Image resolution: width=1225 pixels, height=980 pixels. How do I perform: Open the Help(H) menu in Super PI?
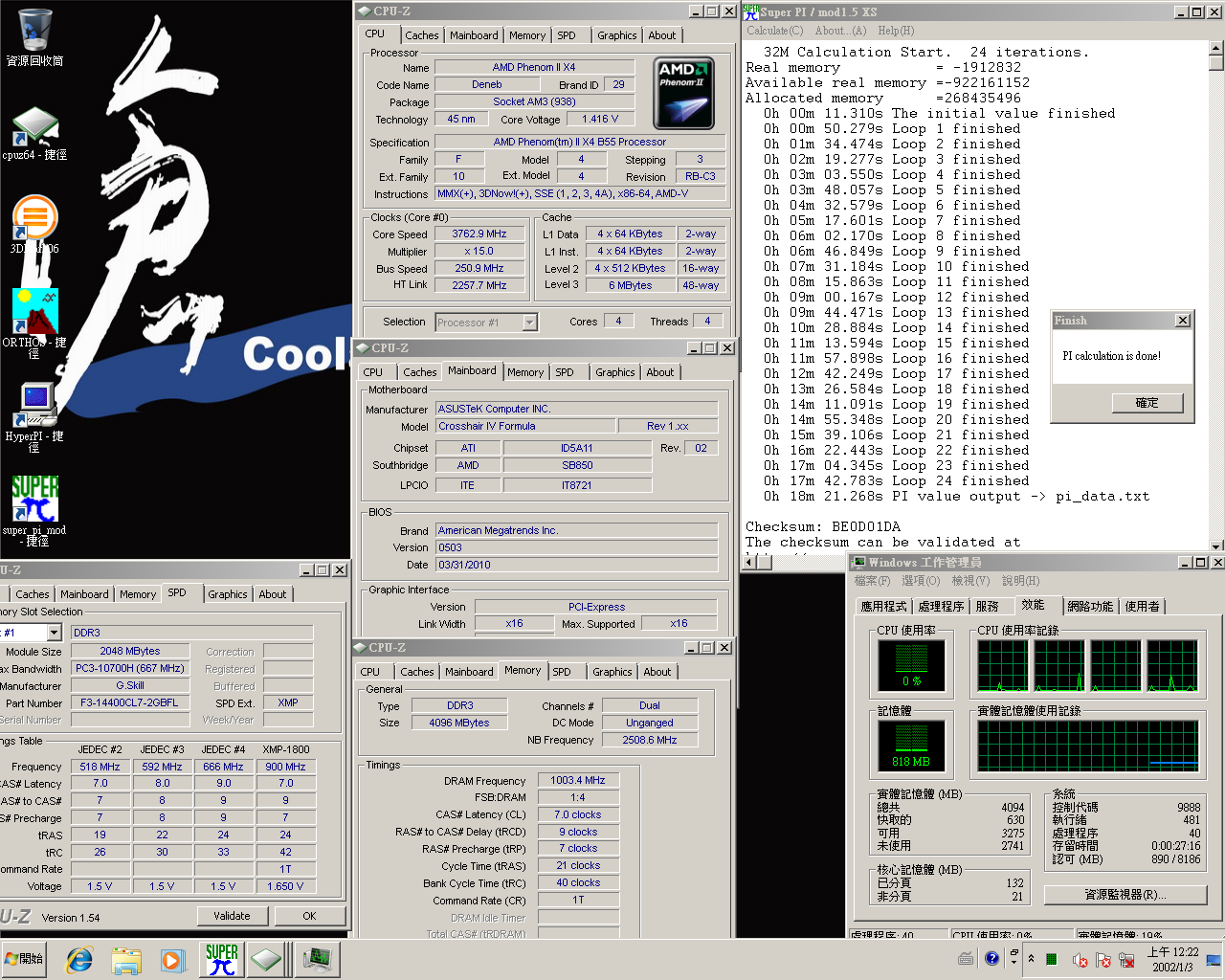coord(896,31)
